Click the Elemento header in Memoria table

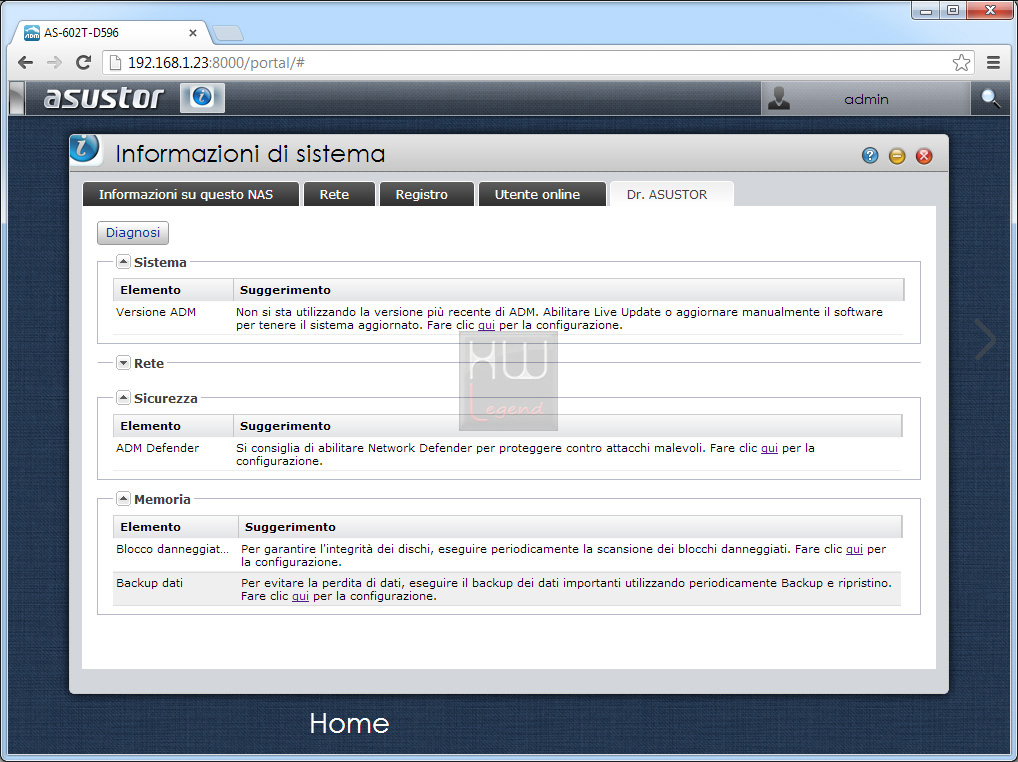176,526
